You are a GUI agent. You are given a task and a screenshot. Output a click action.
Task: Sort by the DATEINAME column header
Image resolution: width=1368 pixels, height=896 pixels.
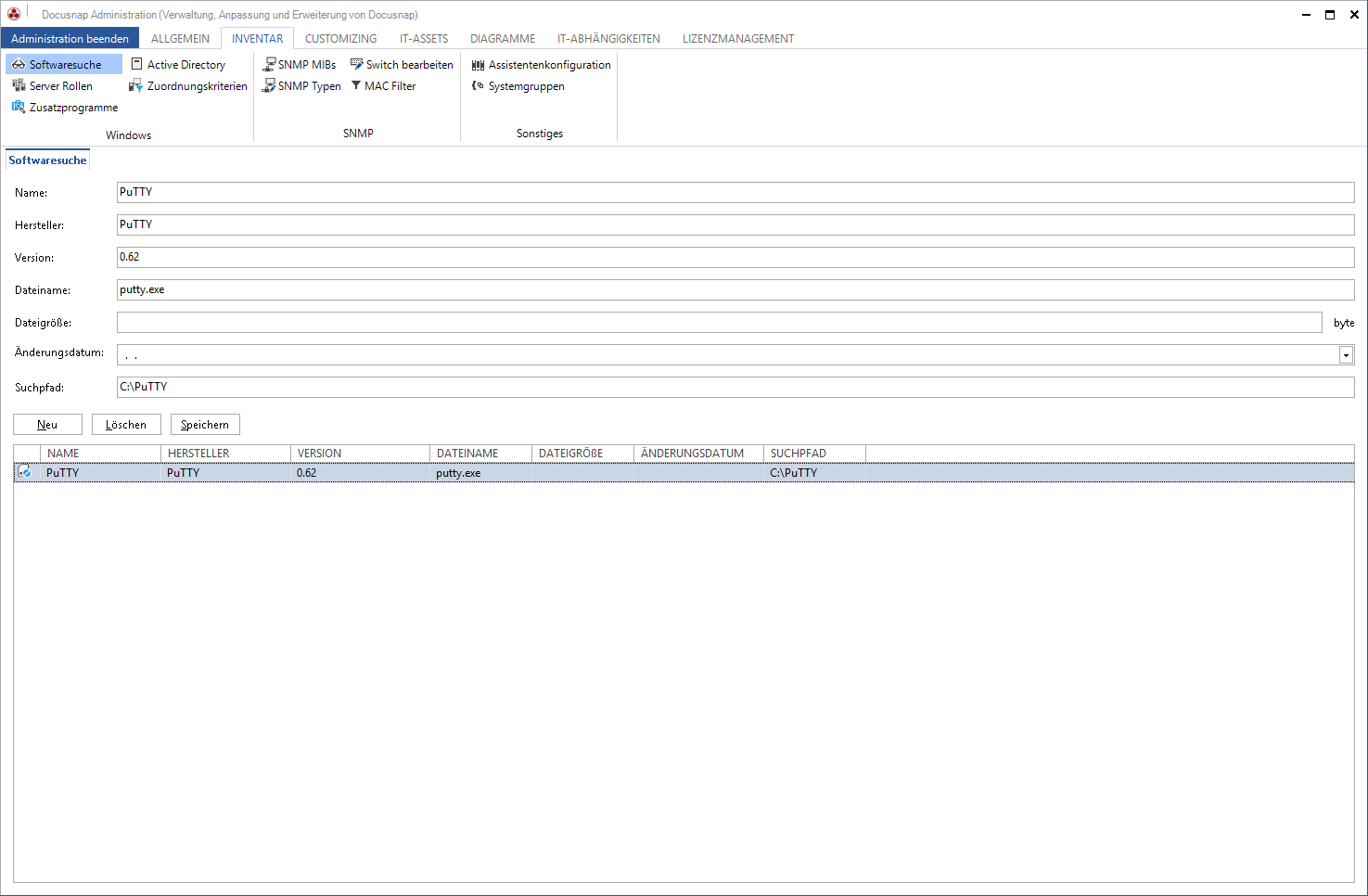pyautogui.click(x=480, y=453)
